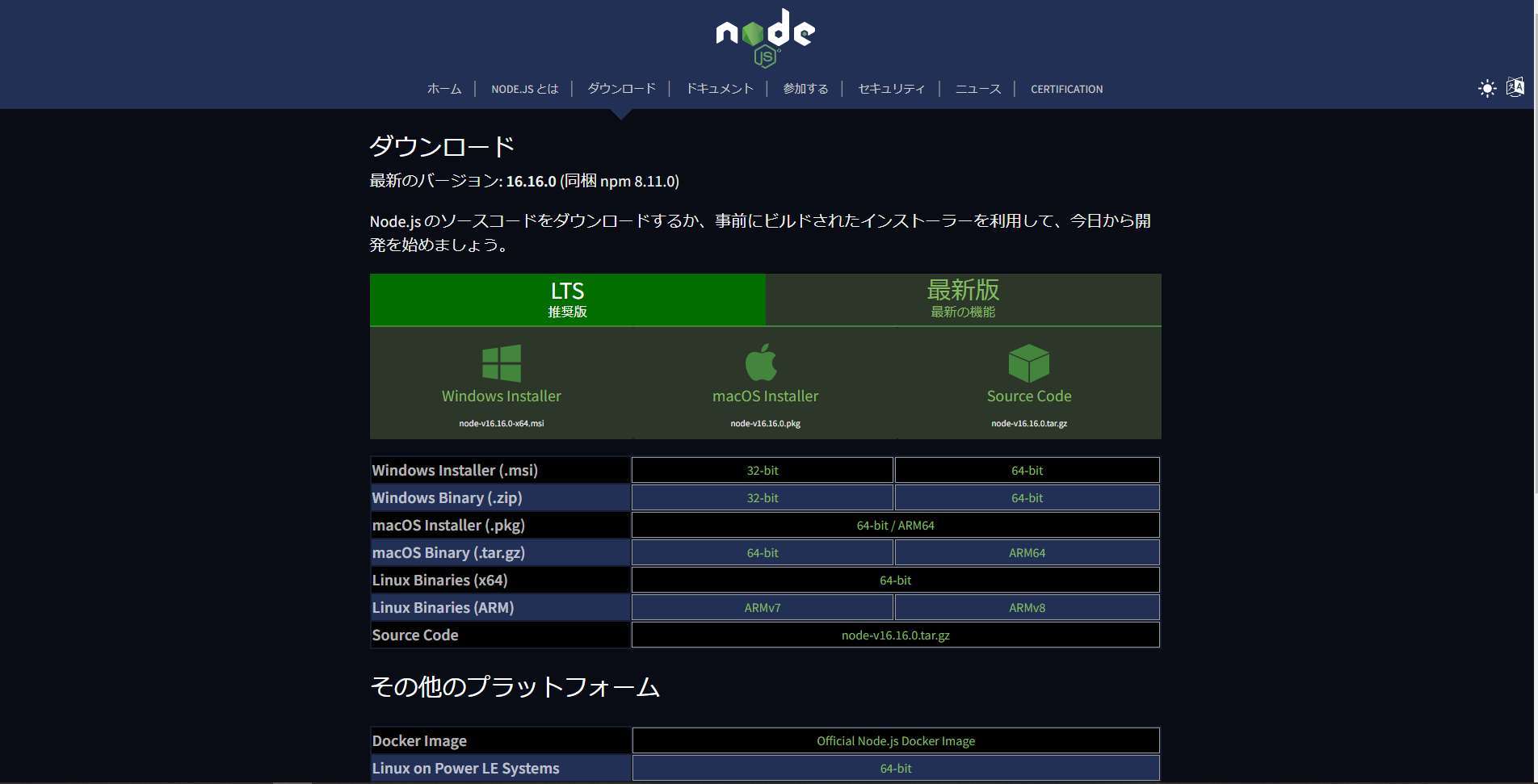This screenshot has height=784, width=1538.
Task: Download Linux Binaries ARMv7
Action: pyautogui.click(x=763, y=607)
